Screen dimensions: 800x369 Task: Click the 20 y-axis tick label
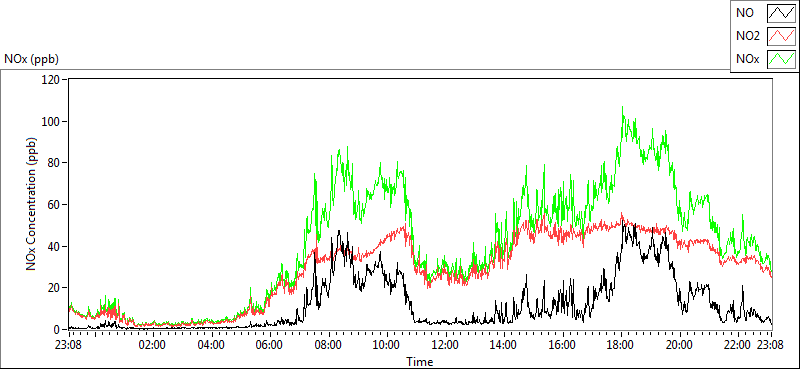coord(55,288)
